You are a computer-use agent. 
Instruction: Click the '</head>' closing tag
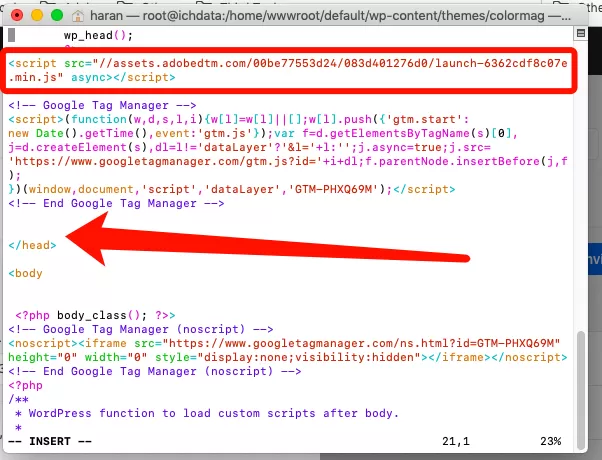click(x=32, y=245)
